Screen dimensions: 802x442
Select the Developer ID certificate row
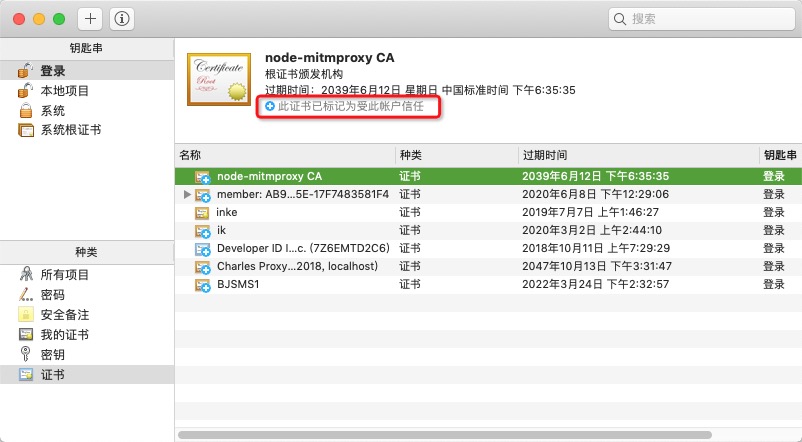pyautogui.click(x=488, y=248)
